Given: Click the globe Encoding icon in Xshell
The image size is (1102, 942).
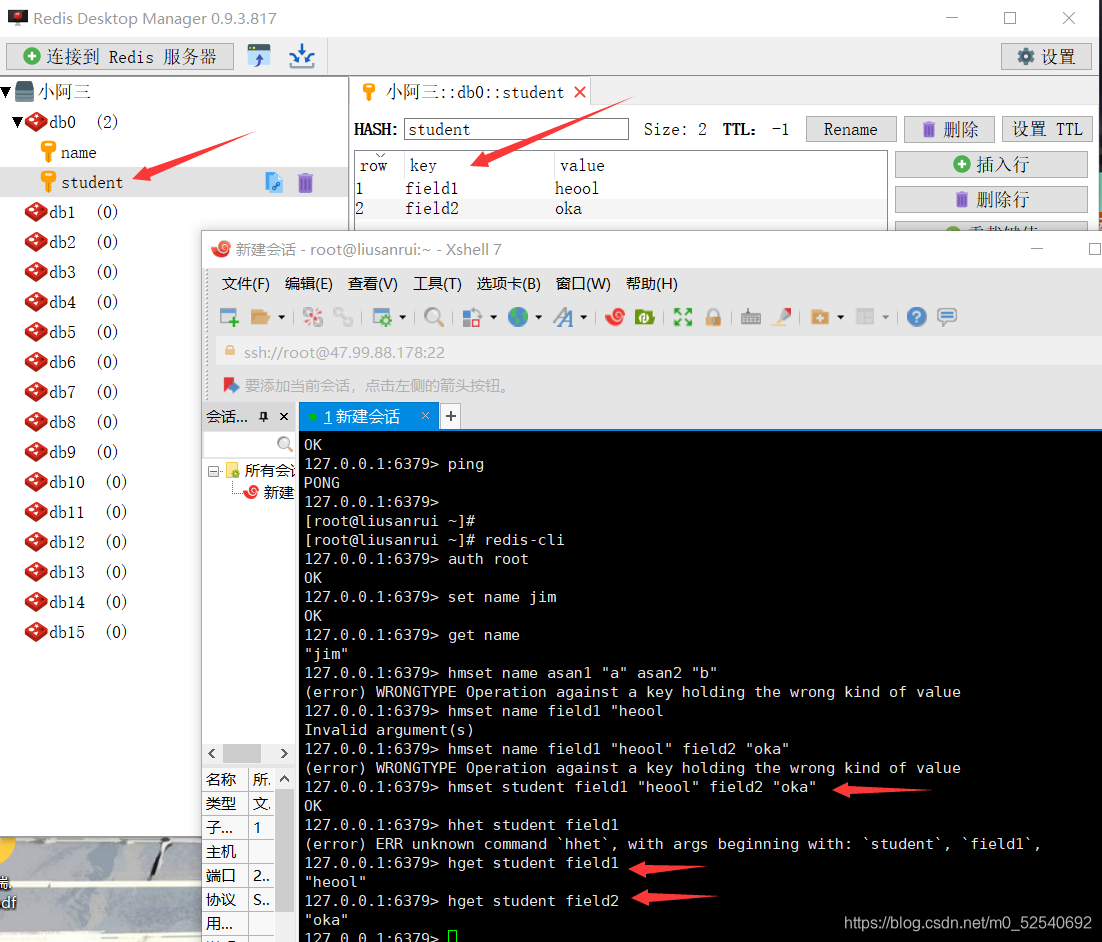Looking at the screenshot, I should (518, 317).
